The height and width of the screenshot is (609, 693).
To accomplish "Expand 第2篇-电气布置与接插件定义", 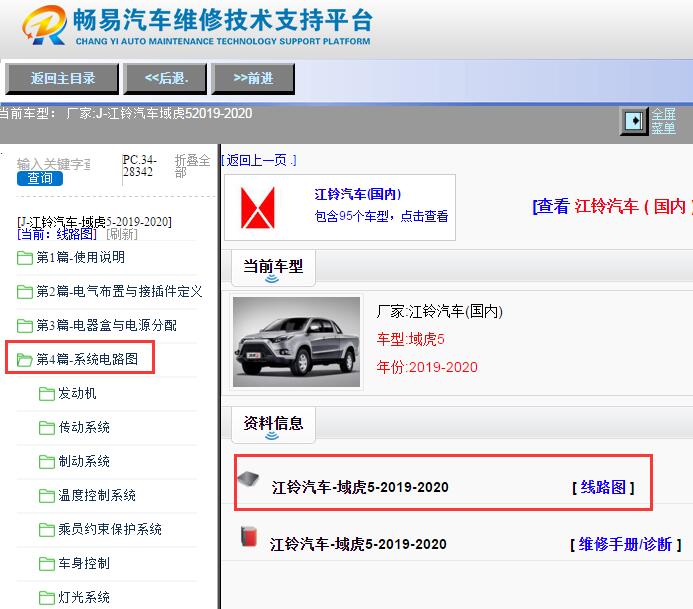I will point(119,291).
